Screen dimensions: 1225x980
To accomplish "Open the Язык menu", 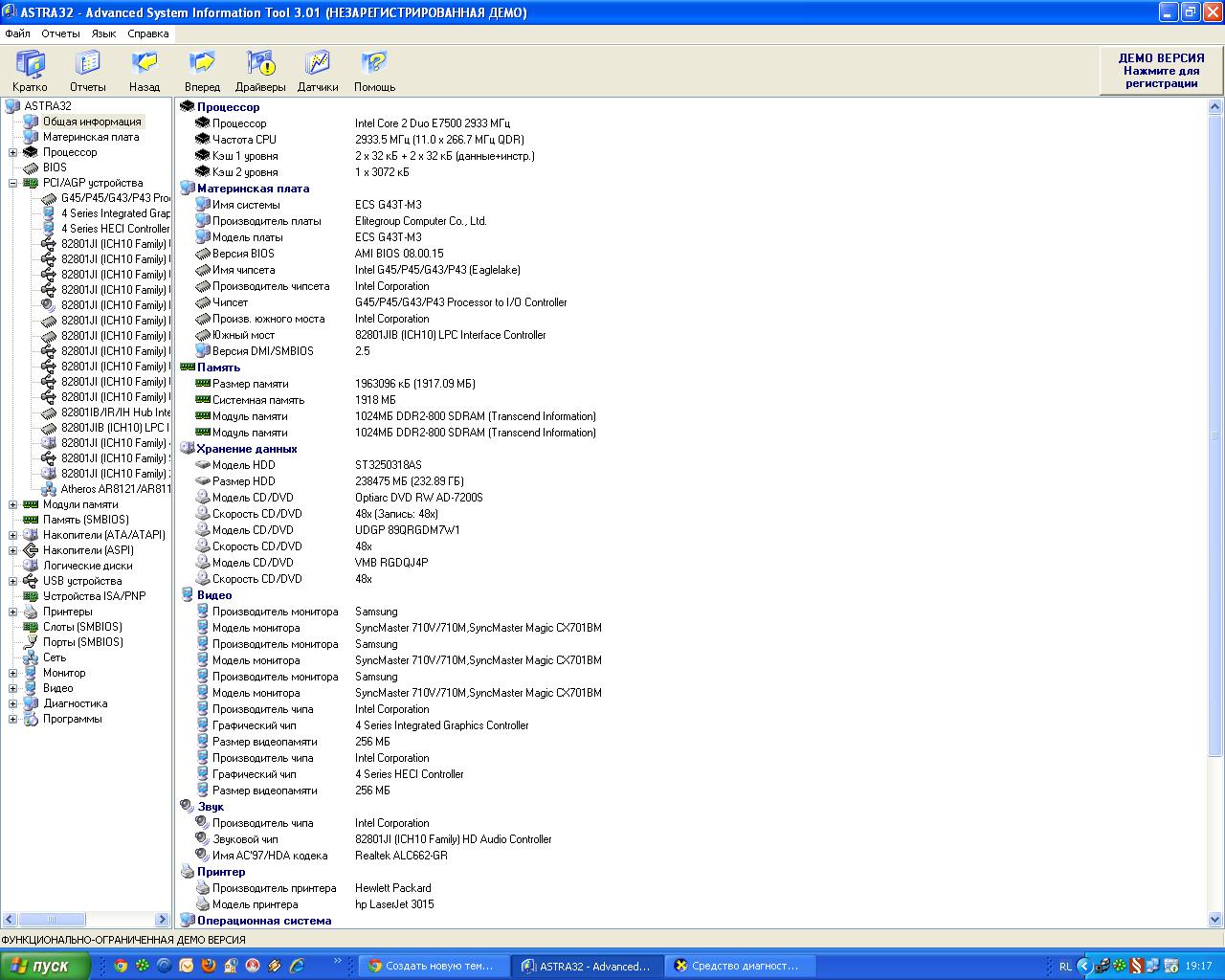I will tap(103, 33).
